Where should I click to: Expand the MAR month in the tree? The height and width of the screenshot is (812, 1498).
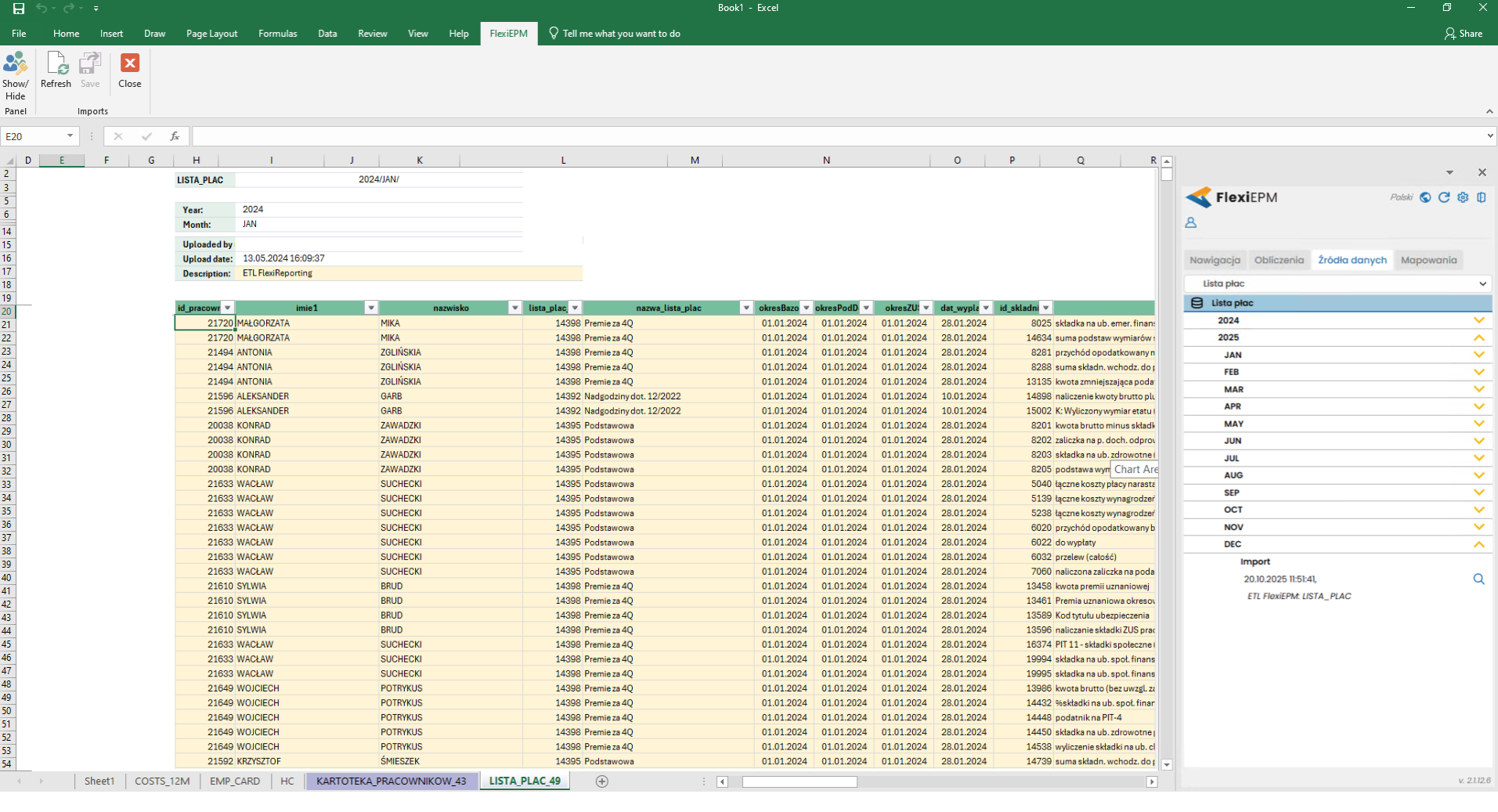(1478, 389)
